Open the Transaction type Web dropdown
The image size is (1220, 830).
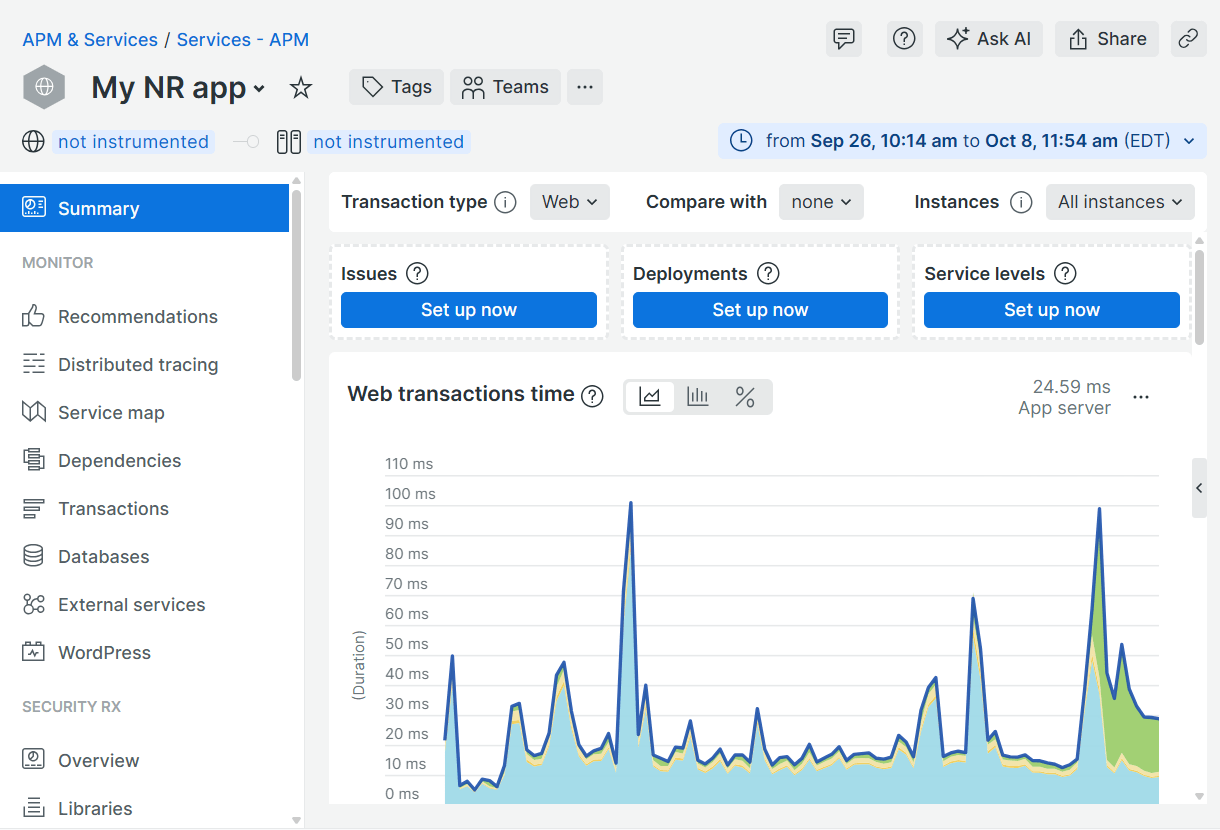[x=570, y=202]
